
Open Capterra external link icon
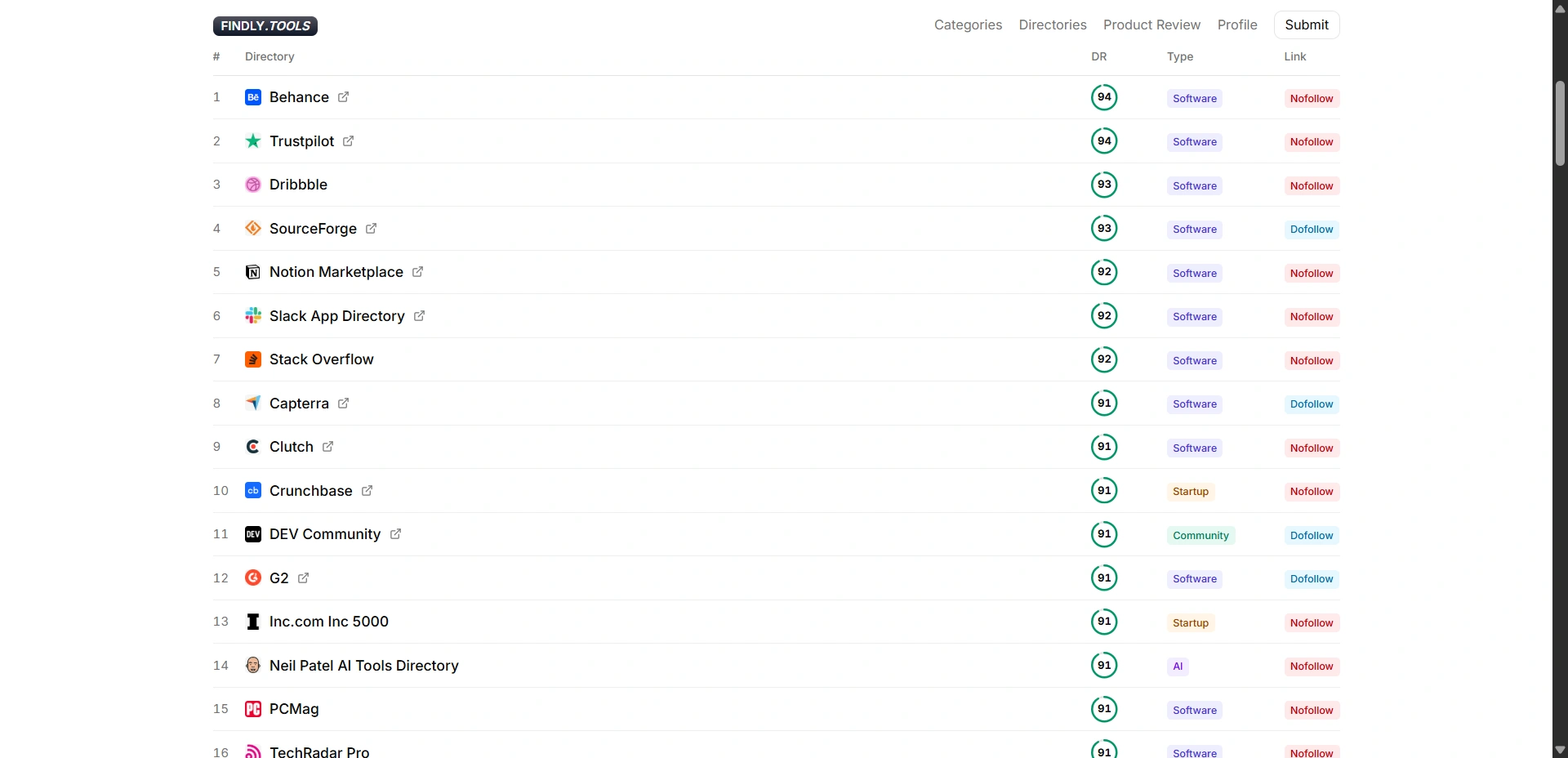click(x=343, y=404)
